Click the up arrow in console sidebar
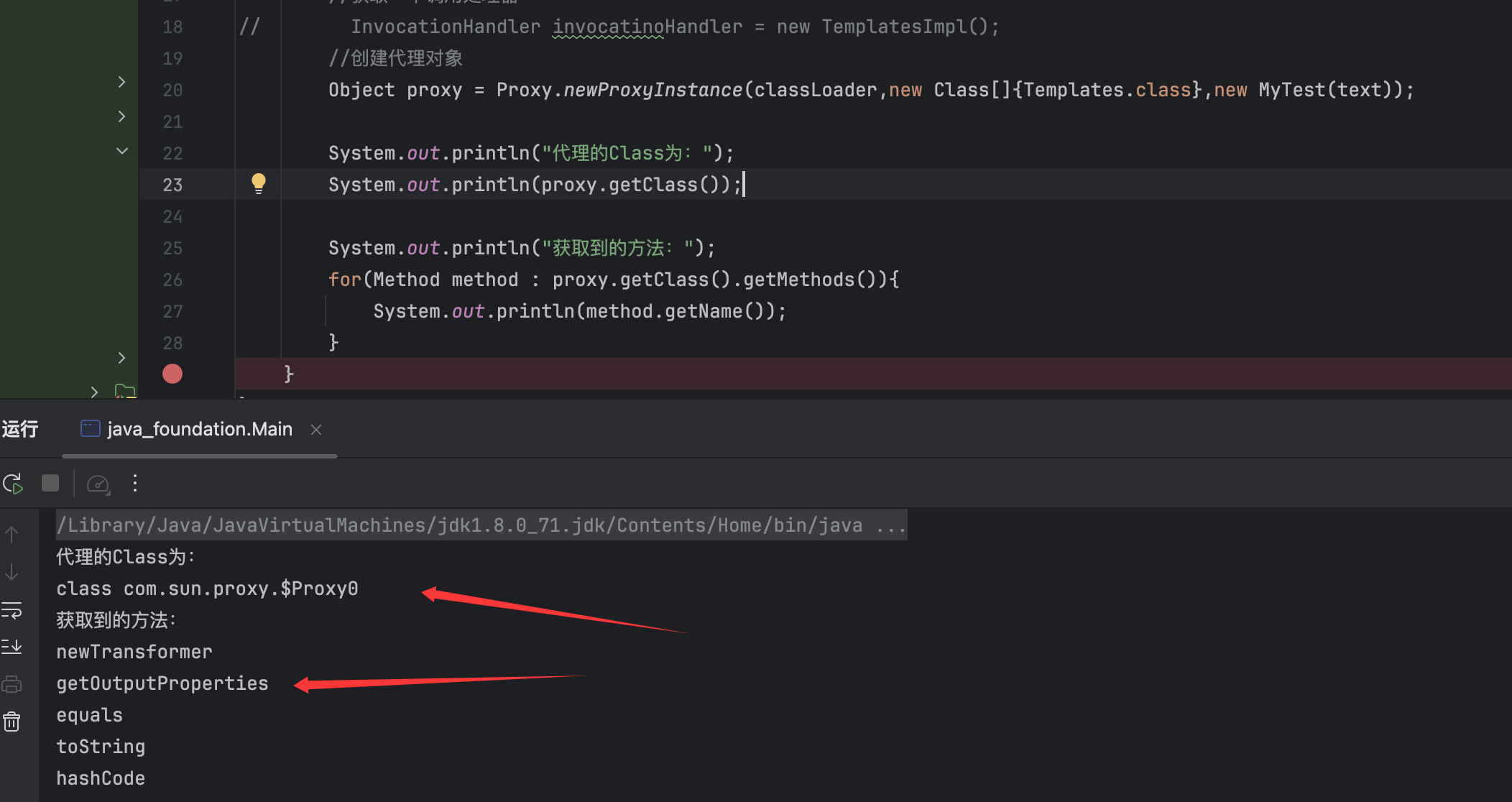 tap(11, 535)
